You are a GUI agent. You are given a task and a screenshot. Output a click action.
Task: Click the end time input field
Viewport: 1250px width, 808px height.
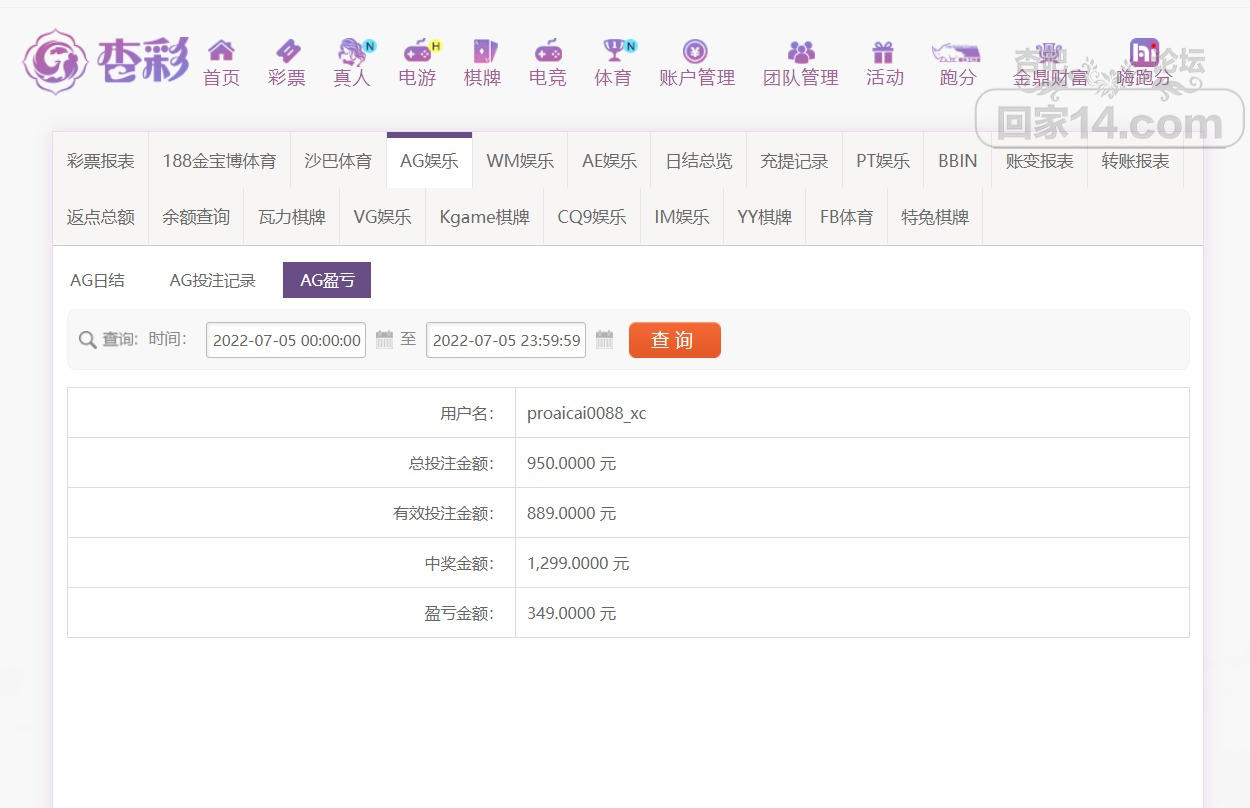[505, 340]
